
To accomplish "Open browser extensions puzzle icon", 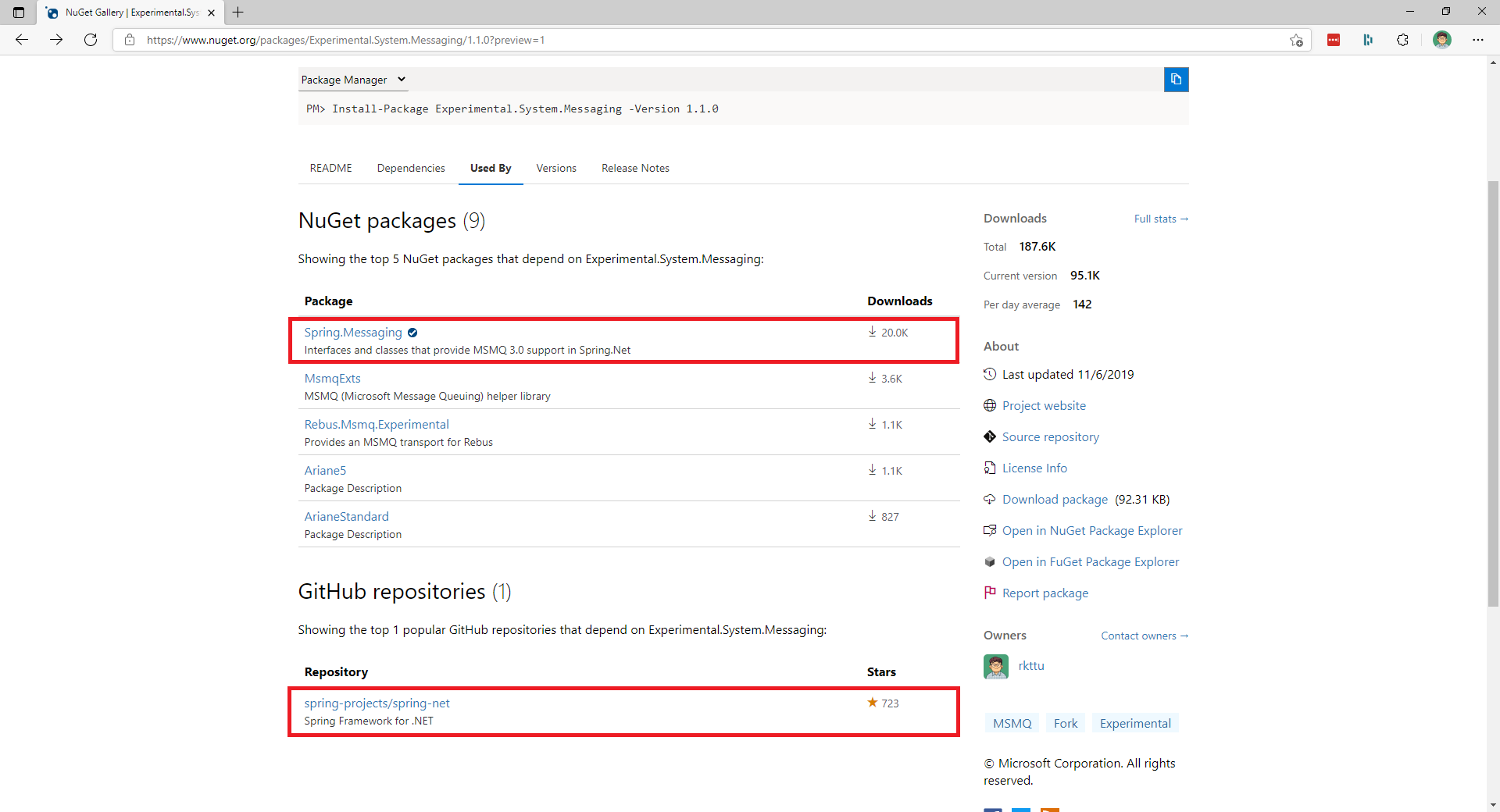I will (1402, 40).
